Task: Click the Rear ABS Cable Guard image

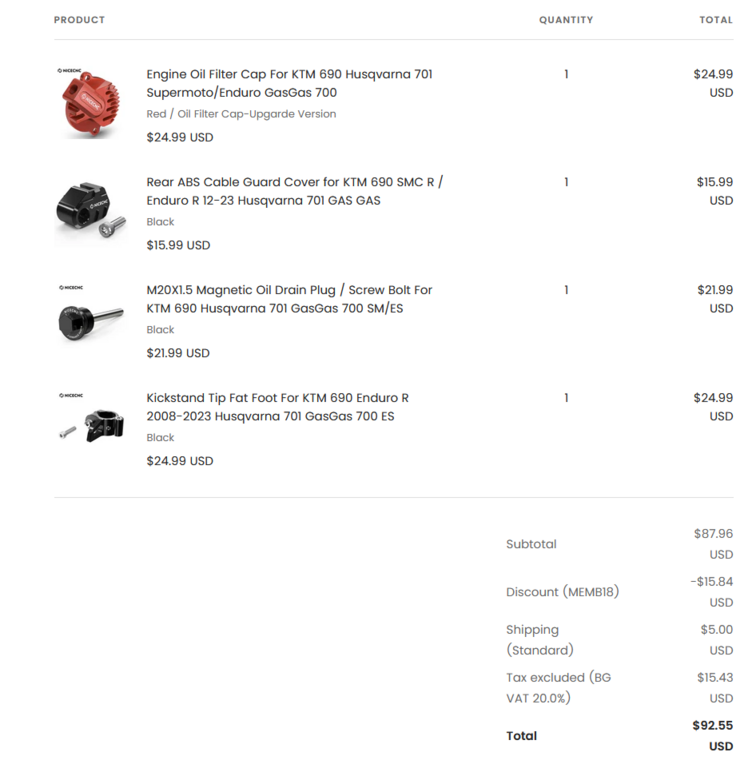Action: pos(90,212)
